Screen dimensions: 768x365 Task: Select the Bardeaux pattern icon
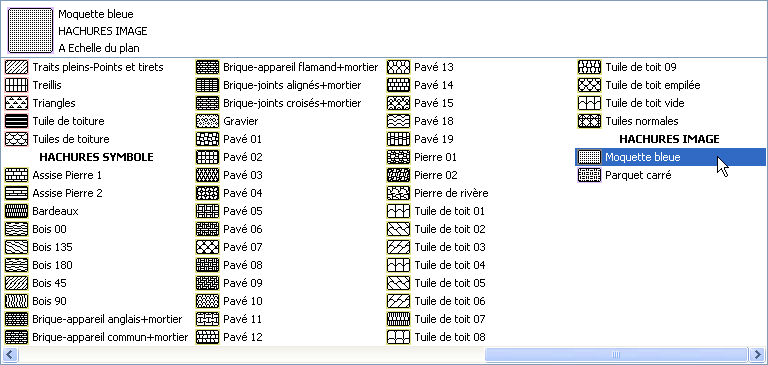(x=16, y=211)
